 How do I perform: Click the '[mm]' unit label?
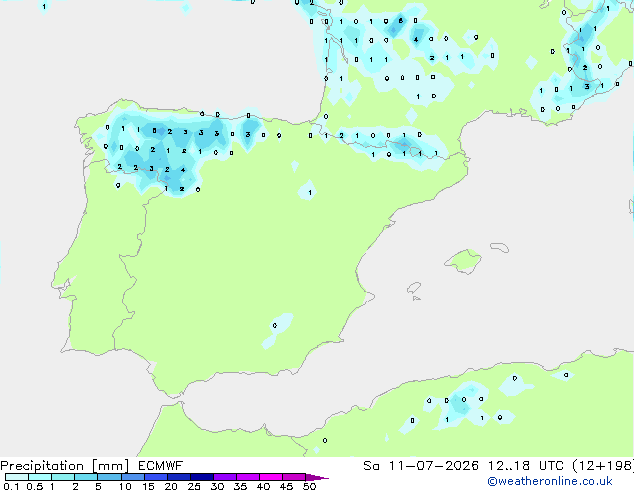tap(110, 466)
